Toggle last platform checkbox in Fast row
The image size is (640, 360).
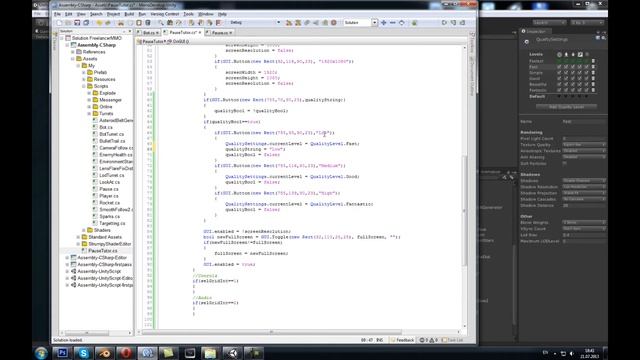click(x=587, y=67)
